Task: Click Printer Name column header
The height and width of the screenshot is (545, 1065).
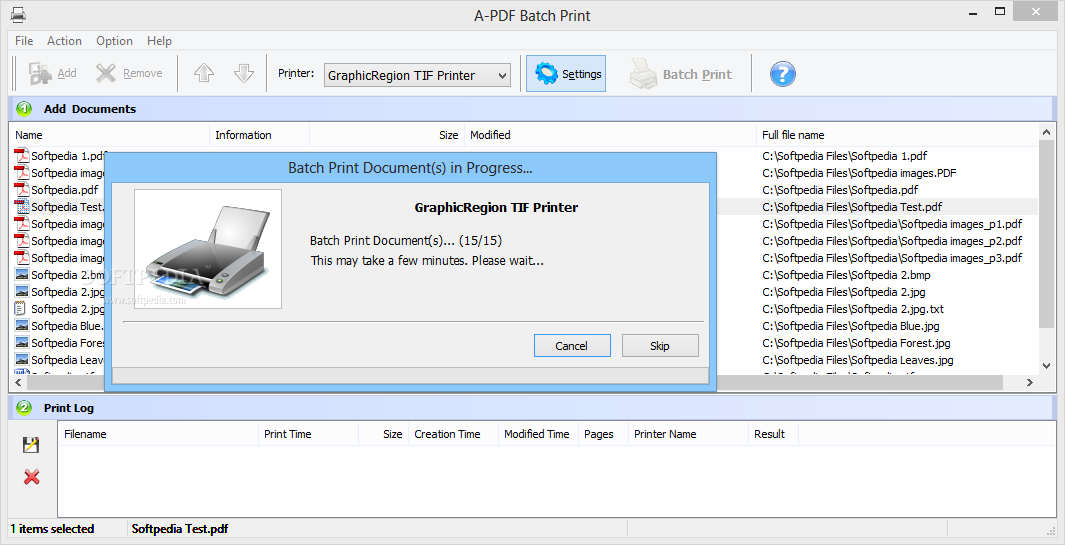Action: [688, 434]
